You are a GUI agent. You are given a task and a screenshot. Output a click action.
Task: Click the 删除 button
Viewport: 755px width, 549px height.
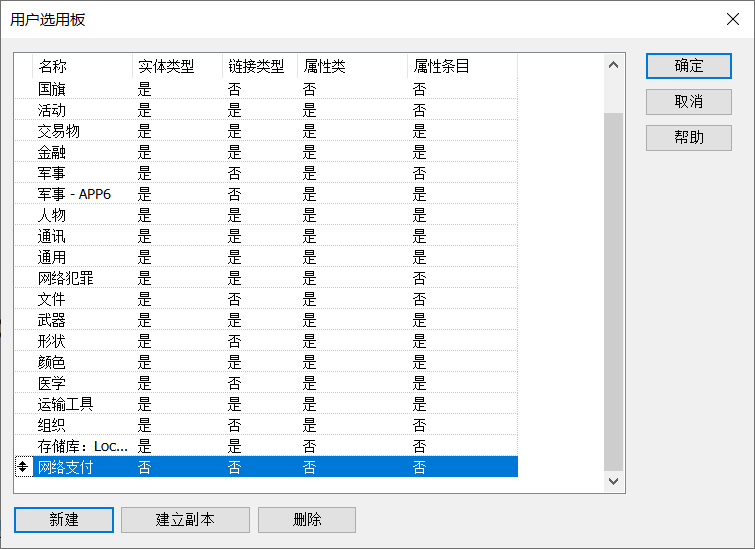[307, 520]
